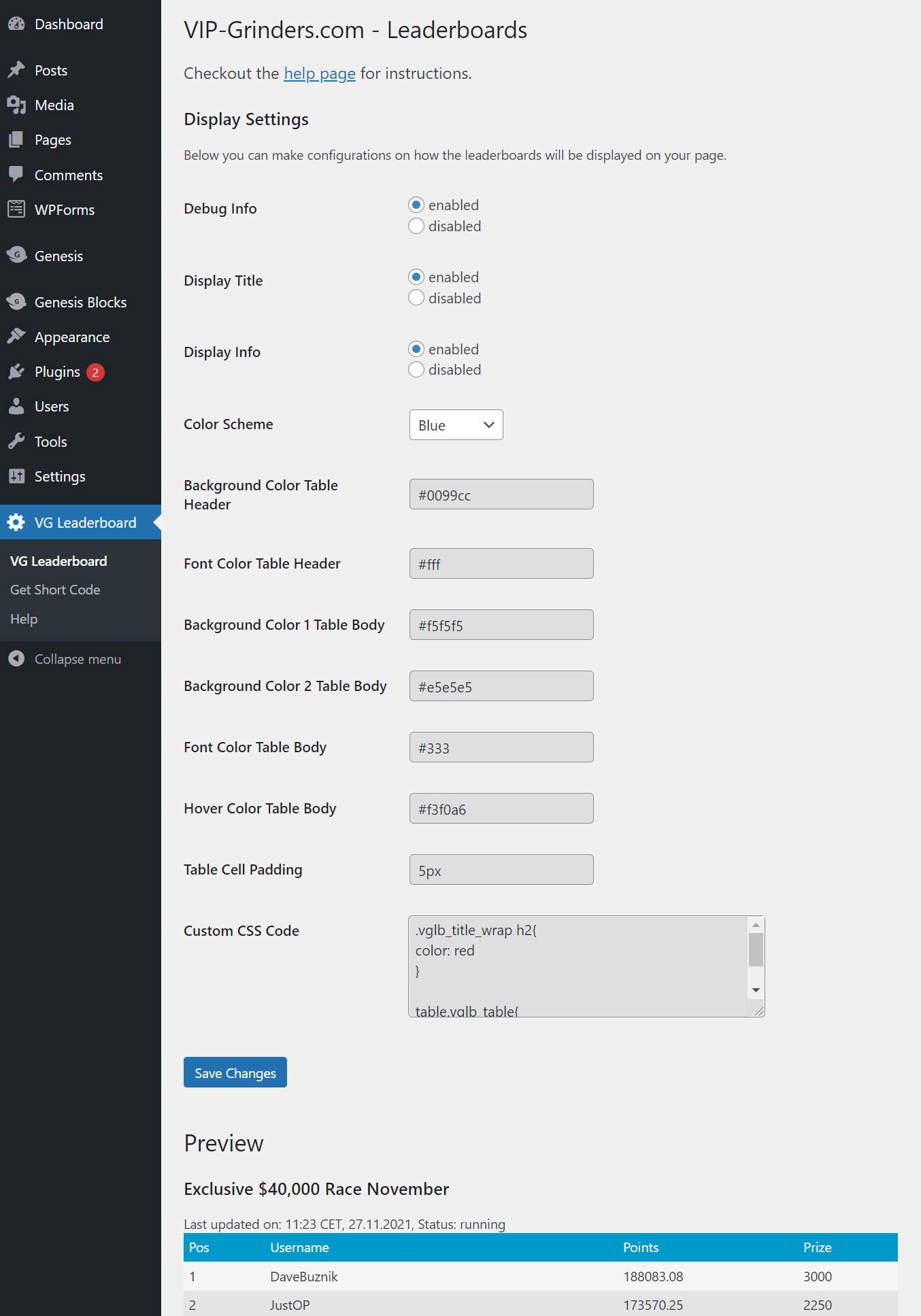Click the Posts pushpin icon
Viewport: 921px width, 1316px height.
coord(16,70)
